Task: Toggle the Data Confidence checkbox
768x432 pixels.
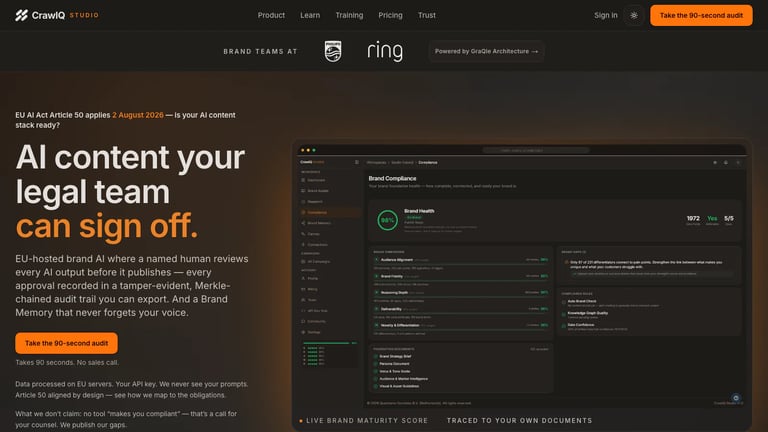Action: [564, 326]
